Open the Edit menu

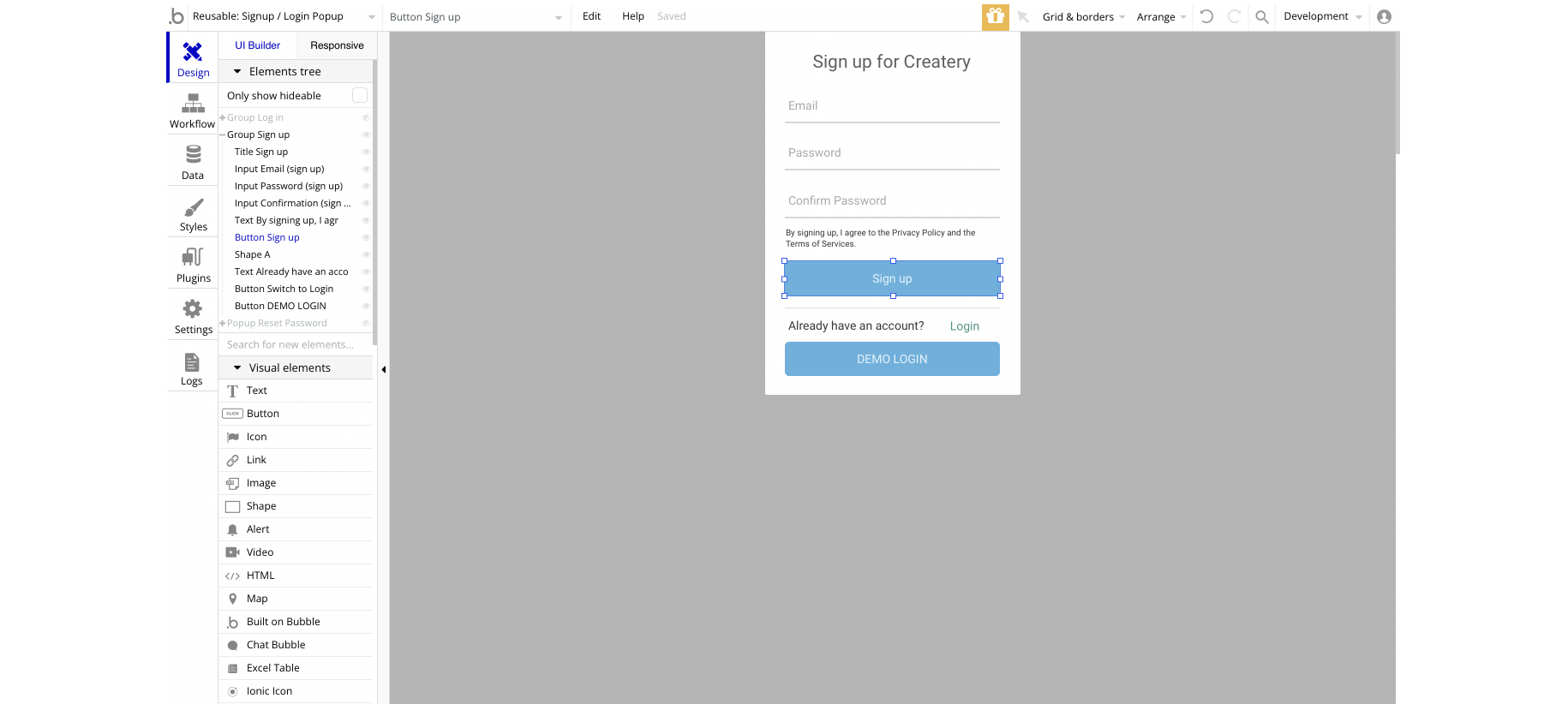591,16
